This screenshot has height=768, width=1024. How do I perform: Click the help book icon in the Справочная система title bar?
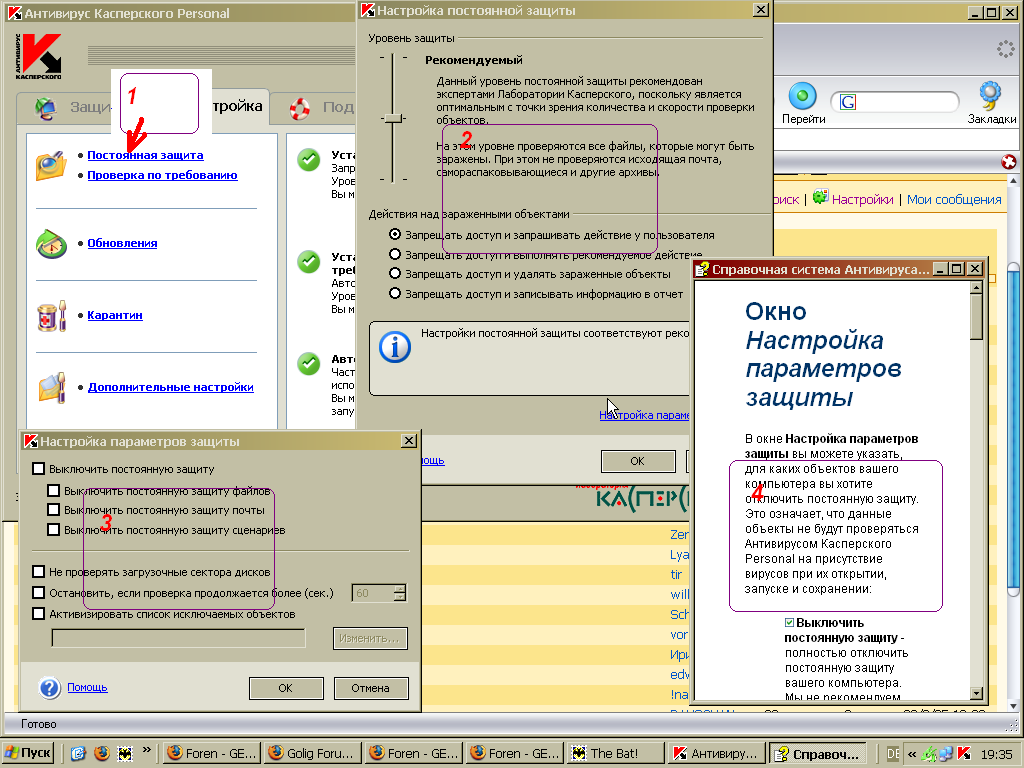[702, 269]
